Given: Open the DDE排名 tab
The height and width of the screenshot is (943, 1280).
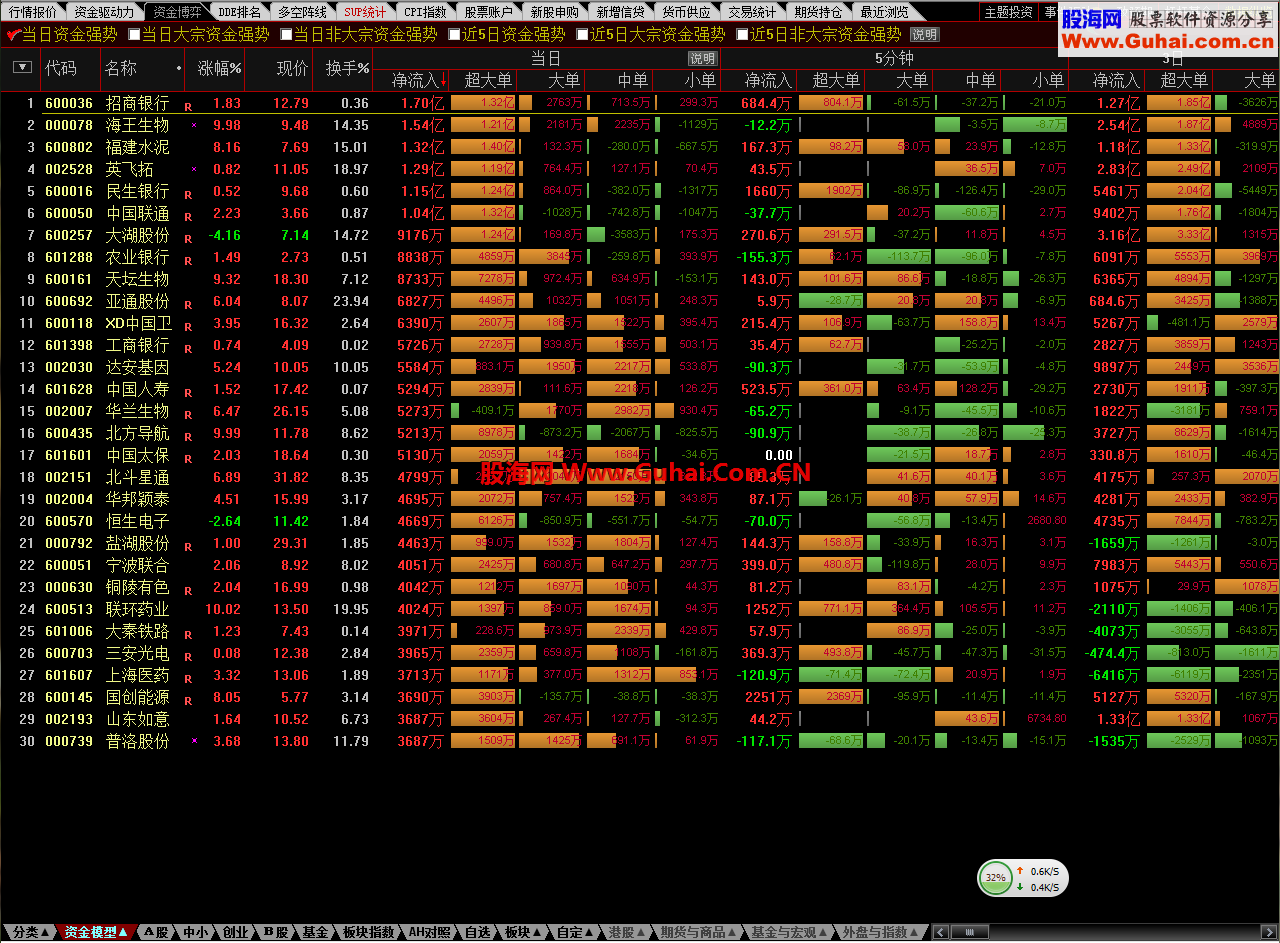Looking at the screenshot, I should (239, 12).
